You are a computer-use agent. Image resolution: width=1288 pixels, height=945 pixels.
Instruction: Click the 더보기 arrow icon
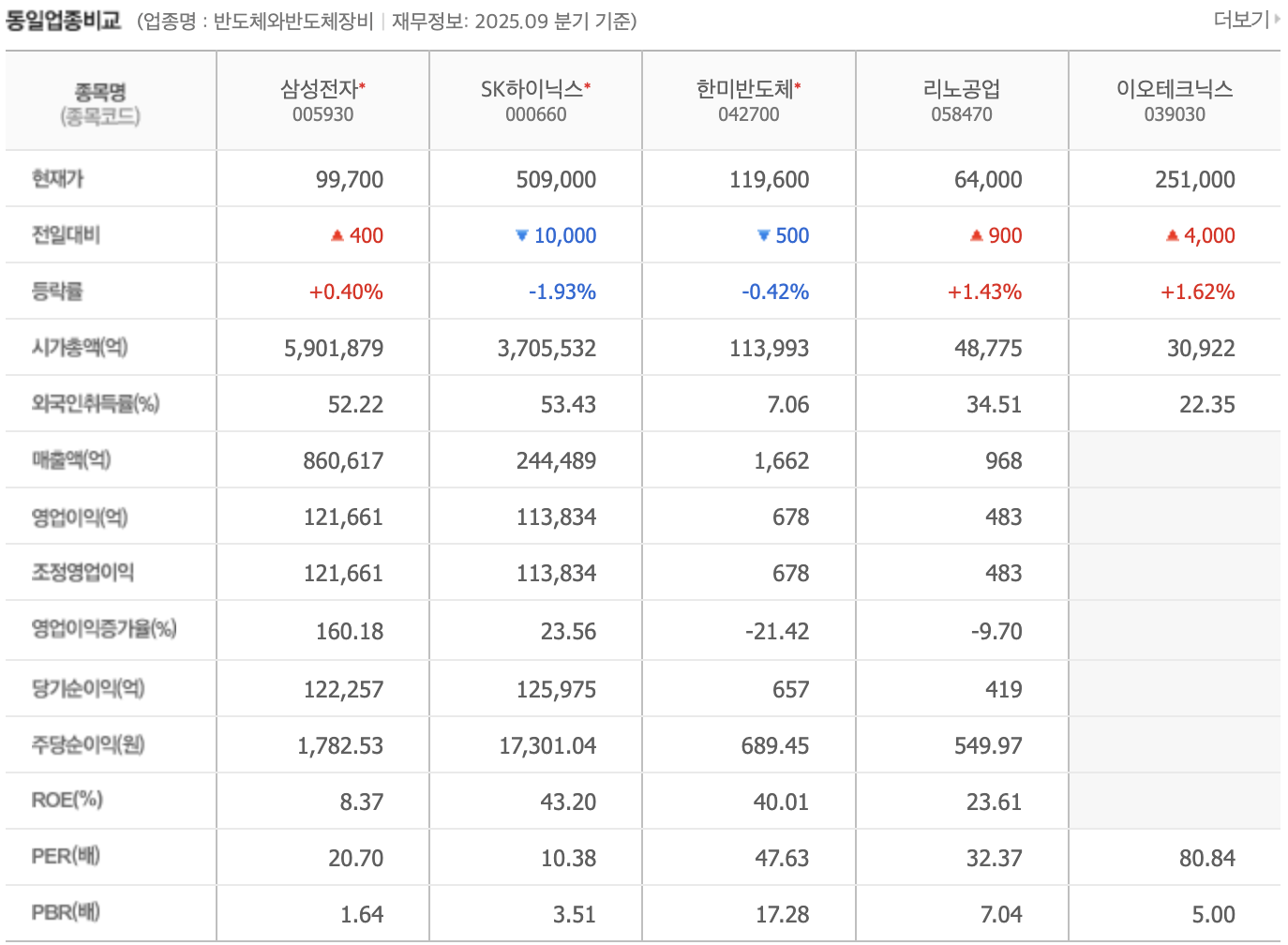pyautogui.click(x=1277, y=19)
